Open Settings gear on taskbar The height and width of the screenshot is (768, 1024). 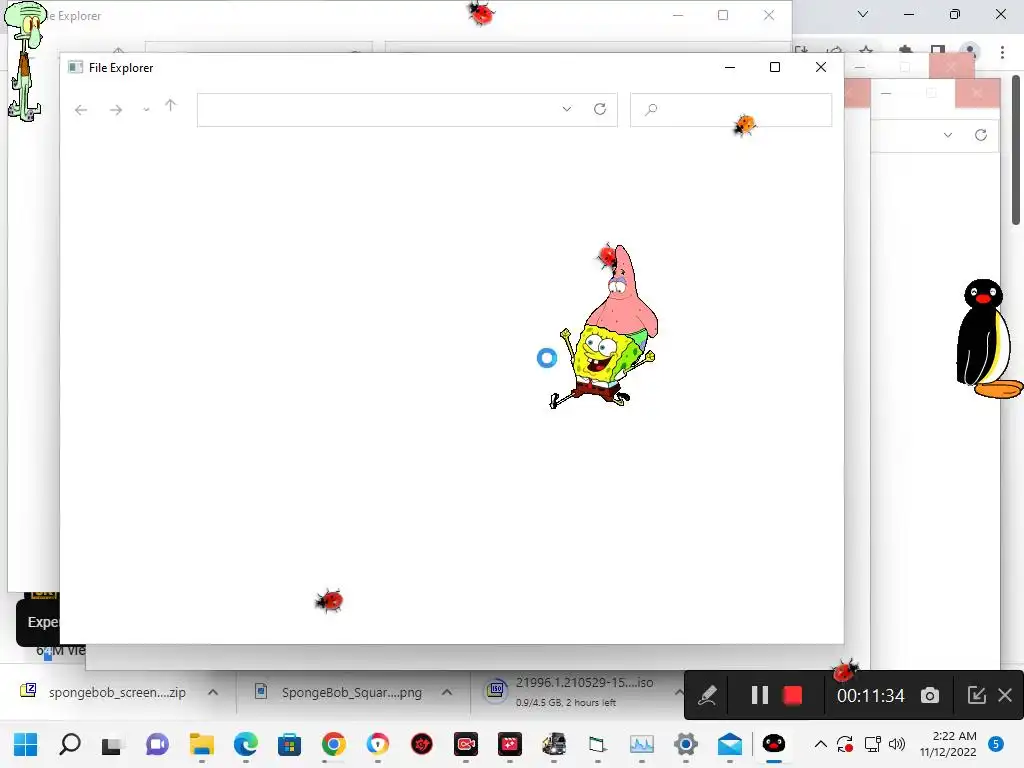coord(686,744)
